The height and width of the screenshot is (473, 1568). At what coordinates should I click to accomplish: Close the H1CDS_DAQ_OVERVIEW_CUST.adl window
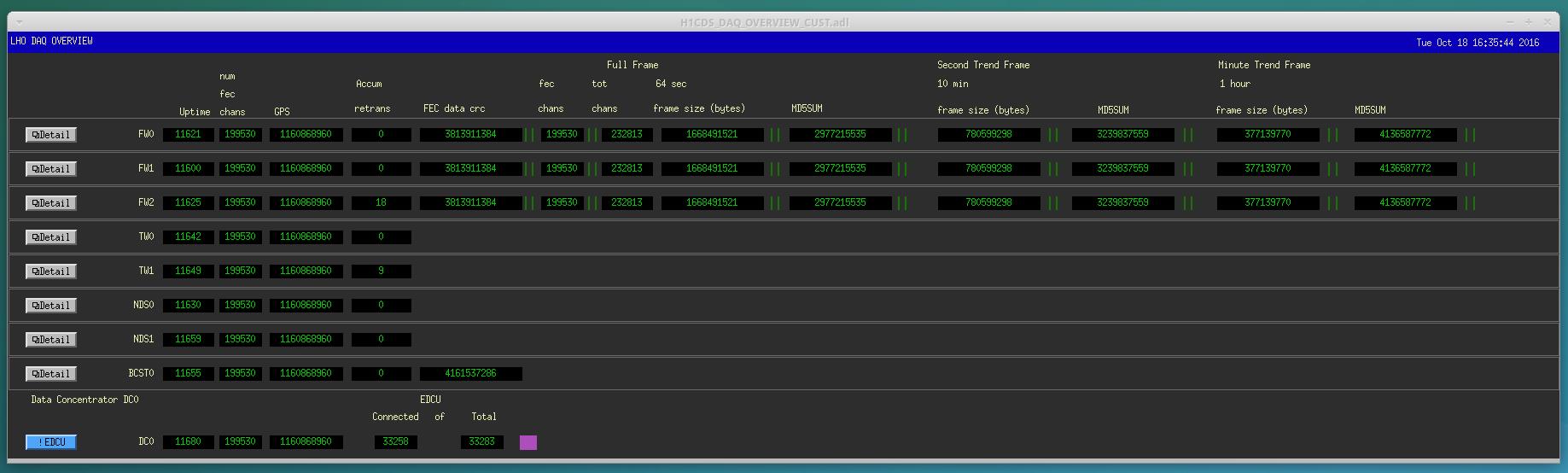[x=1548, y=22]
